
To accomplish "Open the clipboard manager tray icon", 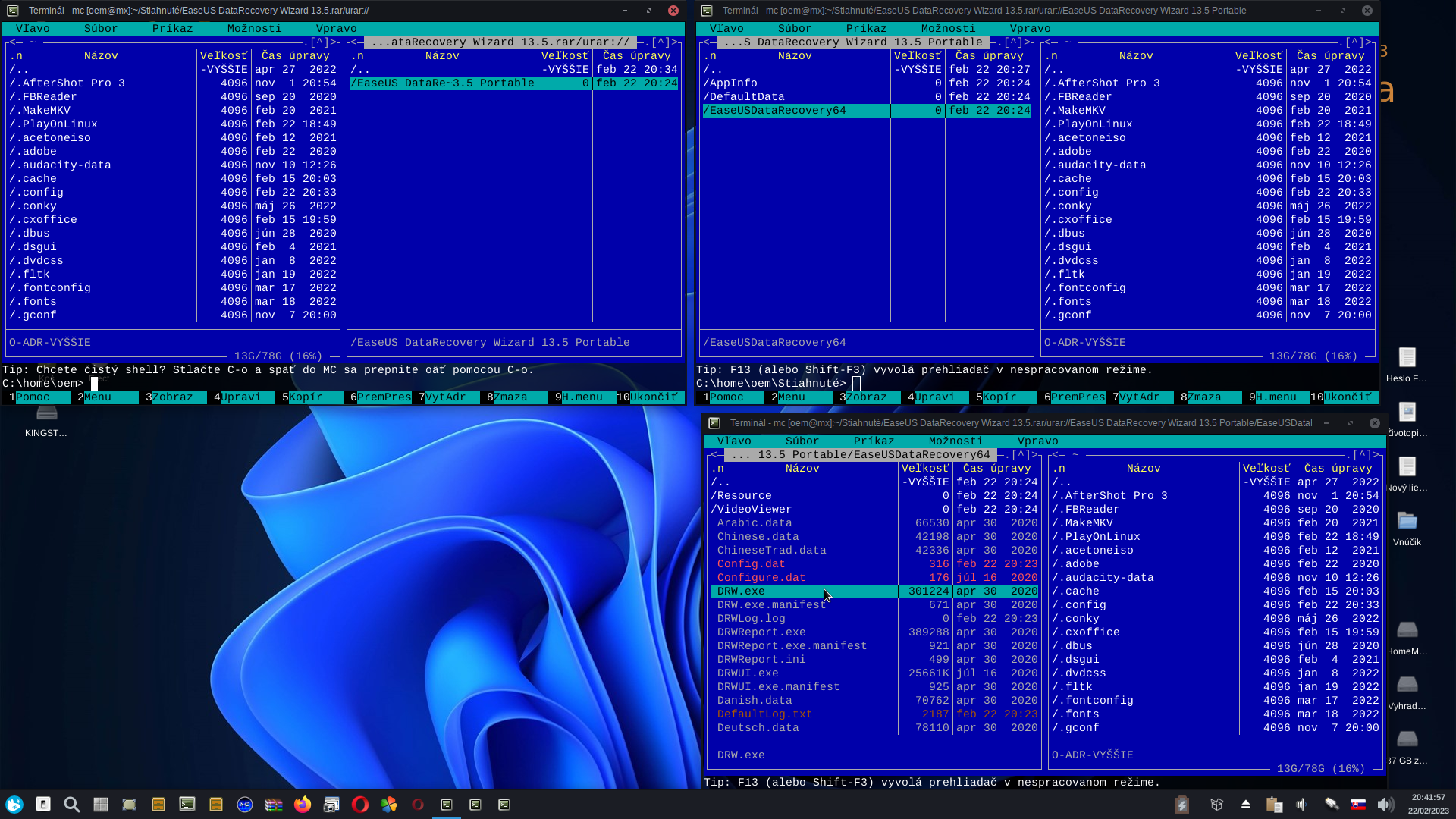I will coord(1274,805).
